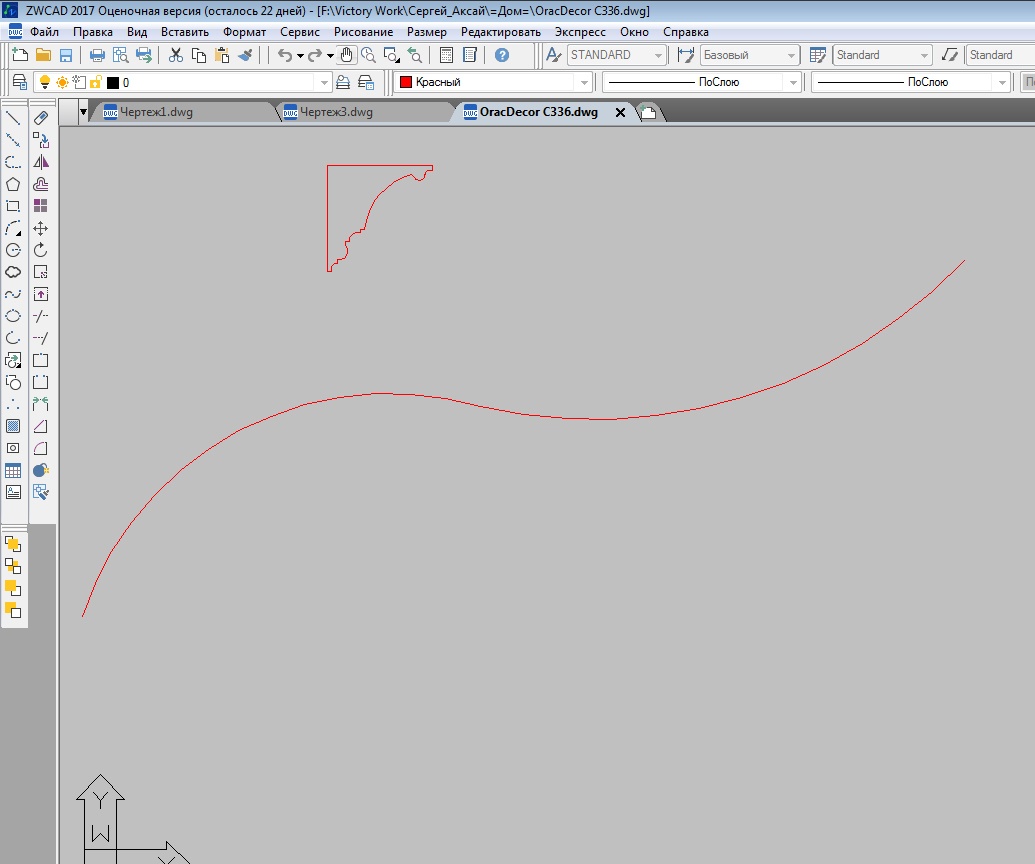
Task: Open the STANDARD text style dropdown
Action: pyautogui.click(x=658, y=55)
